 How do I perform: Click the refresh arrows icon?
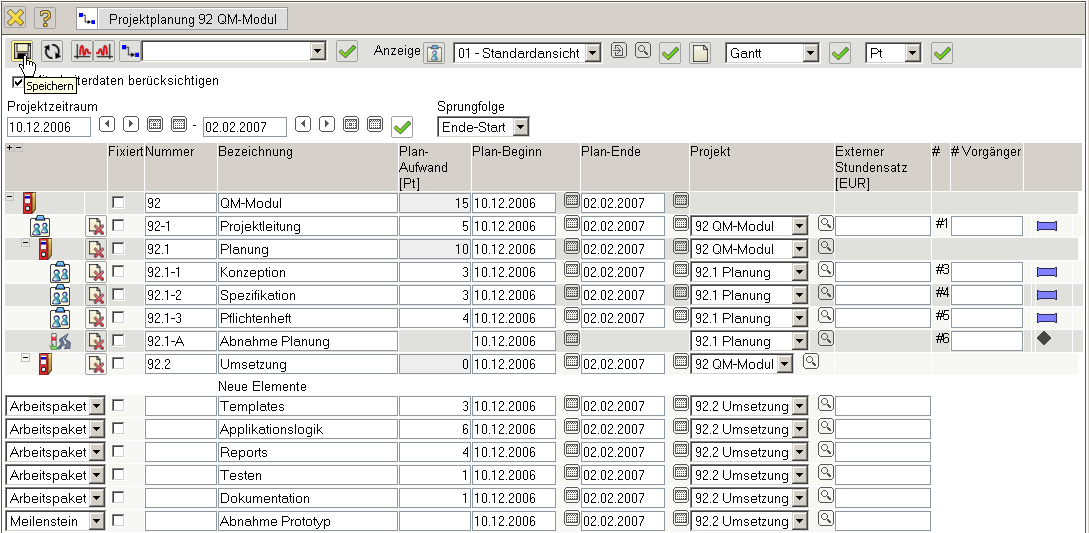(52, 51)
